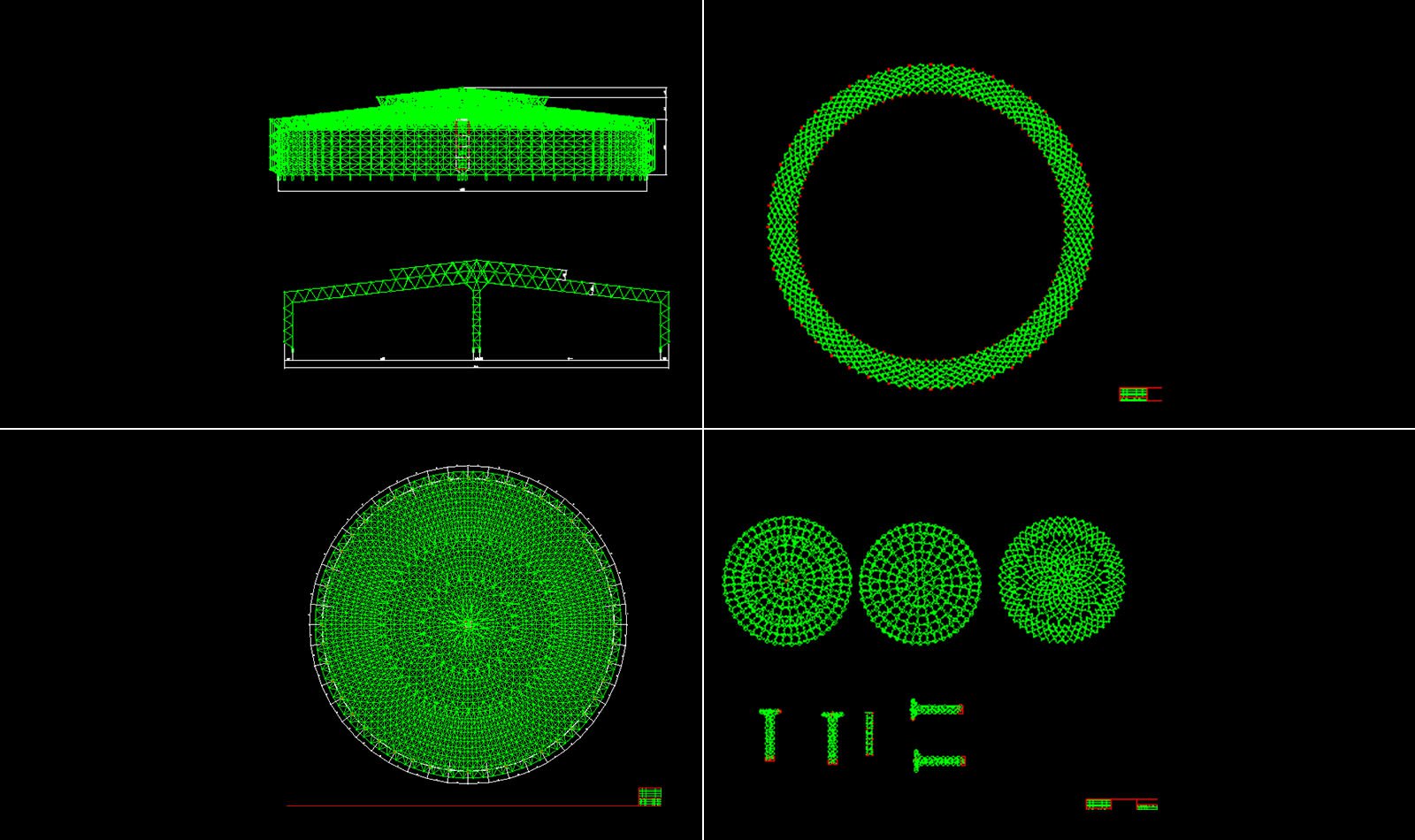Image resolution: width=1415 pixels, height=840 pixels.
Task: Click the center of the large circular roof plan
Action: 468,623
